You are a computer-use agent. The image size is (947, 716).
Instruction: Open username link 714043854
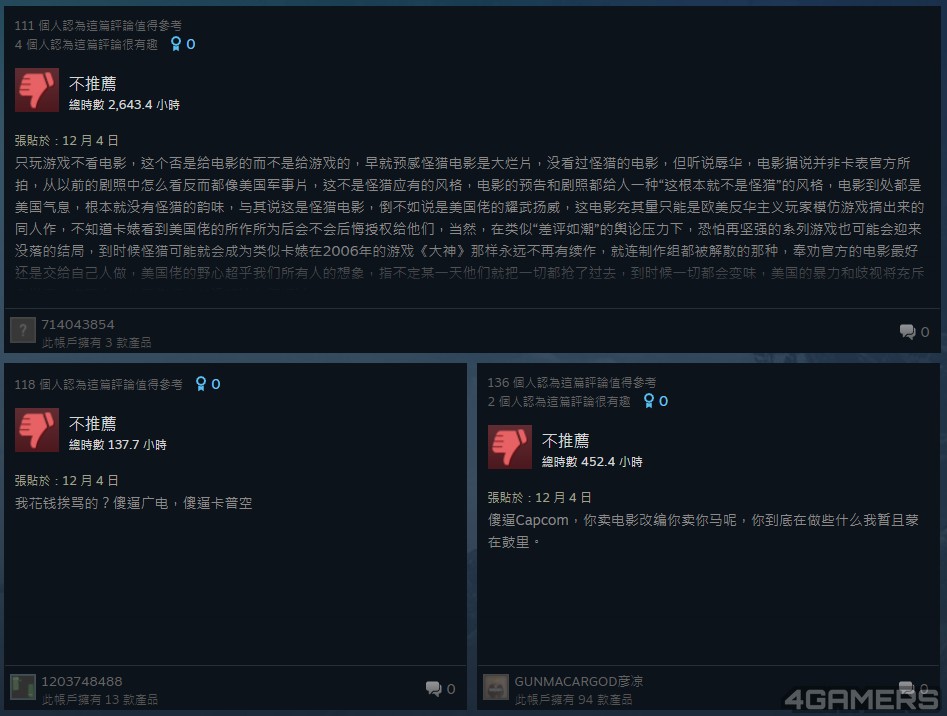tap(78, 325)
